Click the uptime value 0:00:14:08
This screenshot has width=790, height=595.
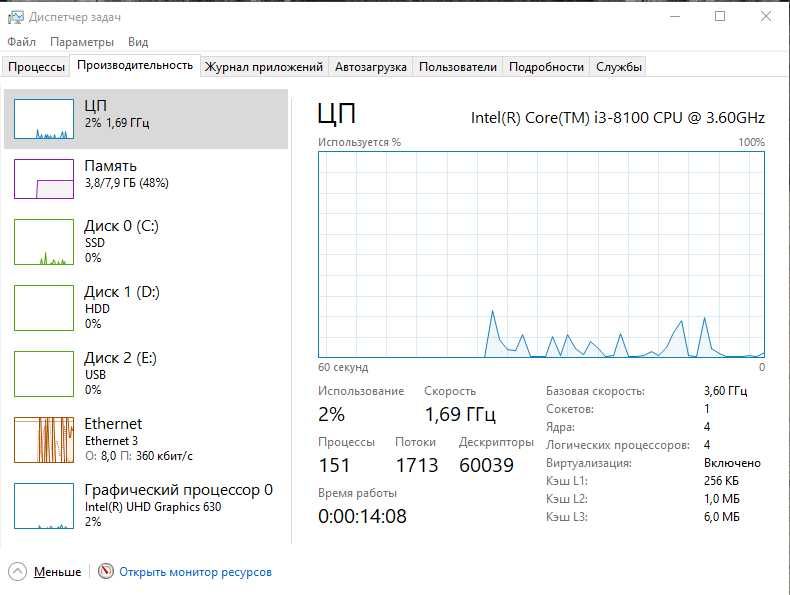pyautogui.click(x=362, y=516)
